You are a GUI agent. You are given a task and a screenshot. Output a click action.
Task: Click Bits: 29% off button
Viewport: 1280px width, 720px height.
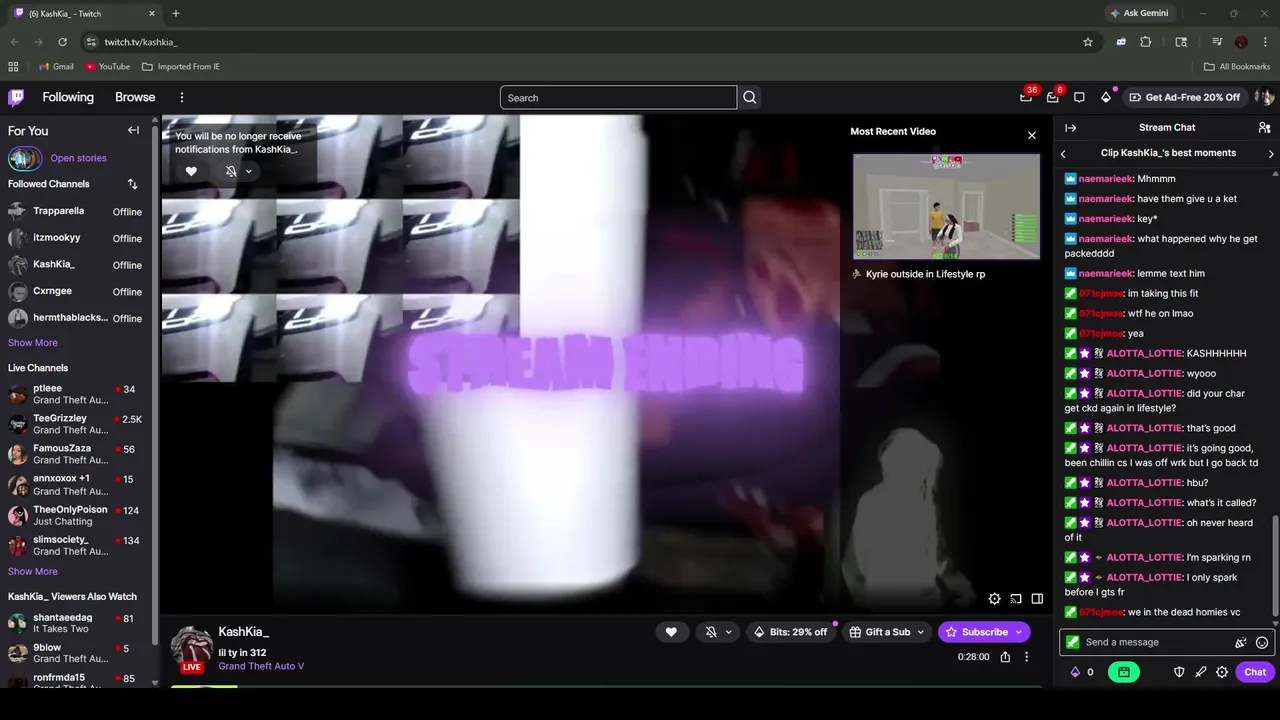(790, 632)
